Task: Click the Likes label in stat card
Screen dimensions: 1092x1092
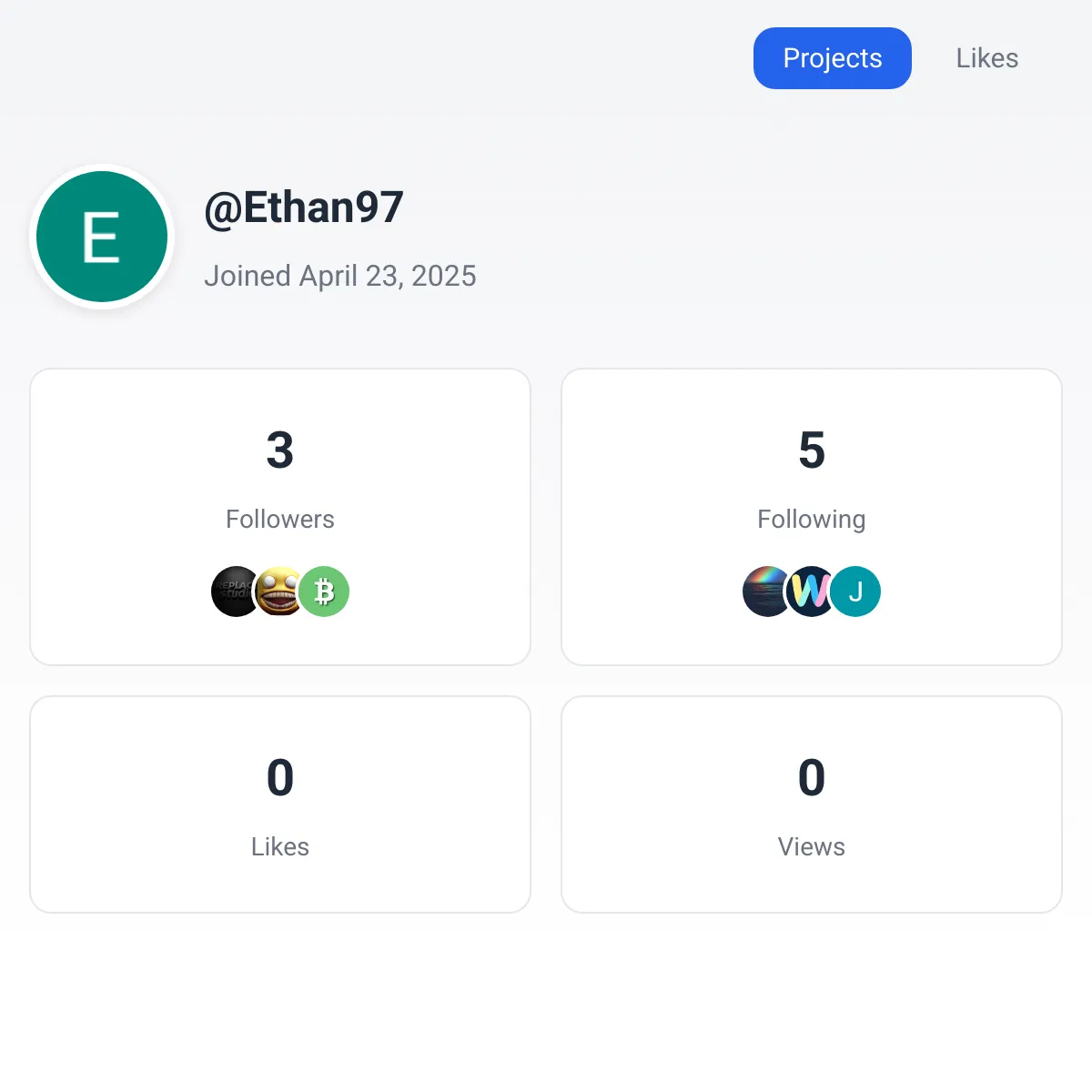Action: [280, 846]
